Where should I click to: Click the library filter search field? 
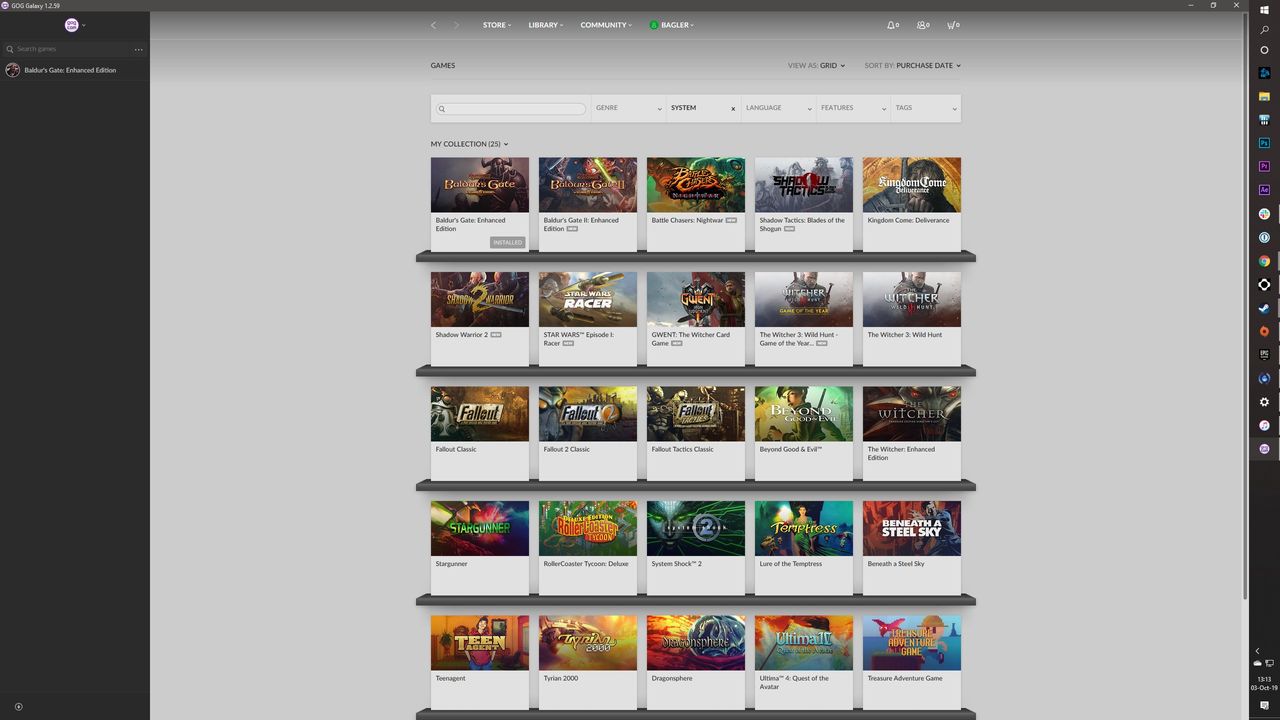[512, 109]
